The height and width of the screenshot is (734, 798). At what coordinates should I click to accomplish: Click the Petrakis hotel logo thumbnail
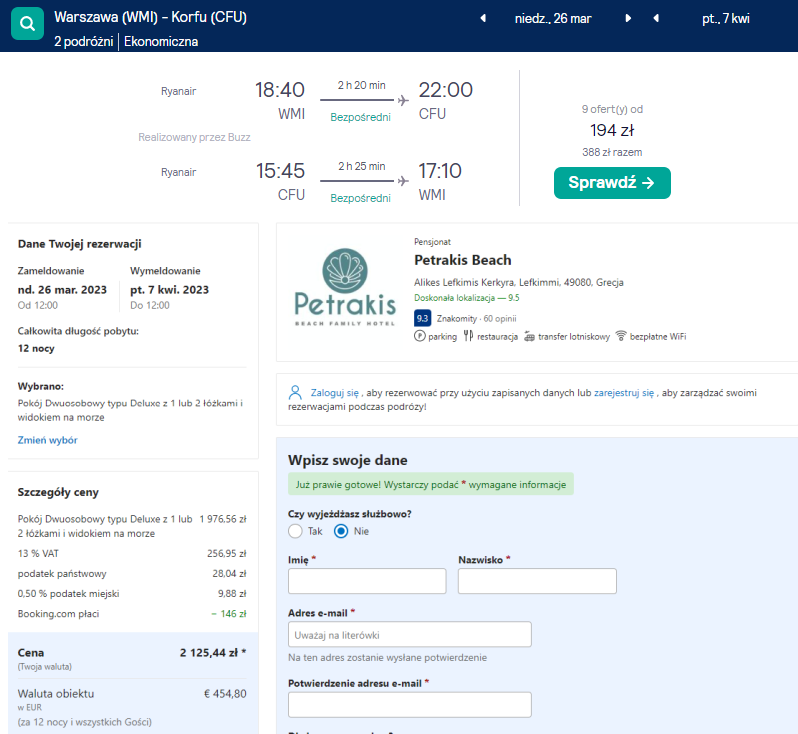coord(345,287)
